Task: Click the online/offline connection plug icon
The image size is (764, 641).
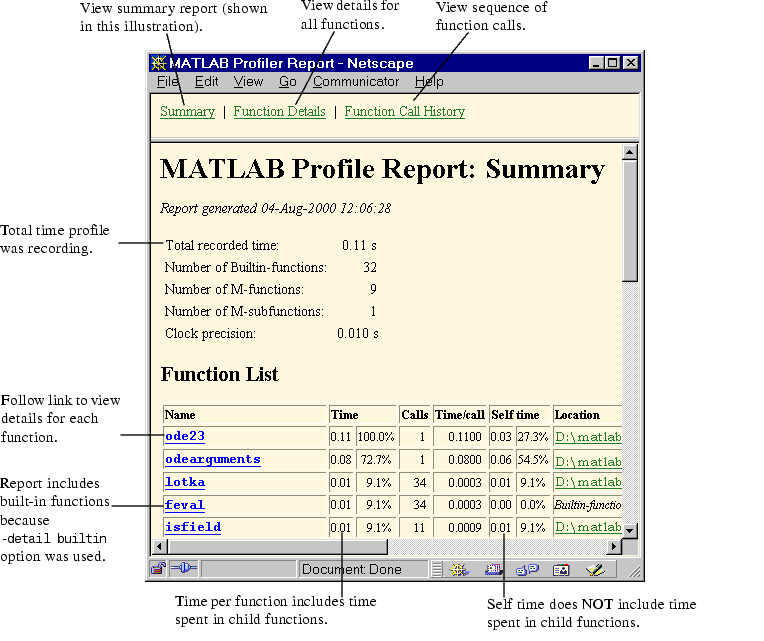Action: pyautogui.click(x=184, y=568)
